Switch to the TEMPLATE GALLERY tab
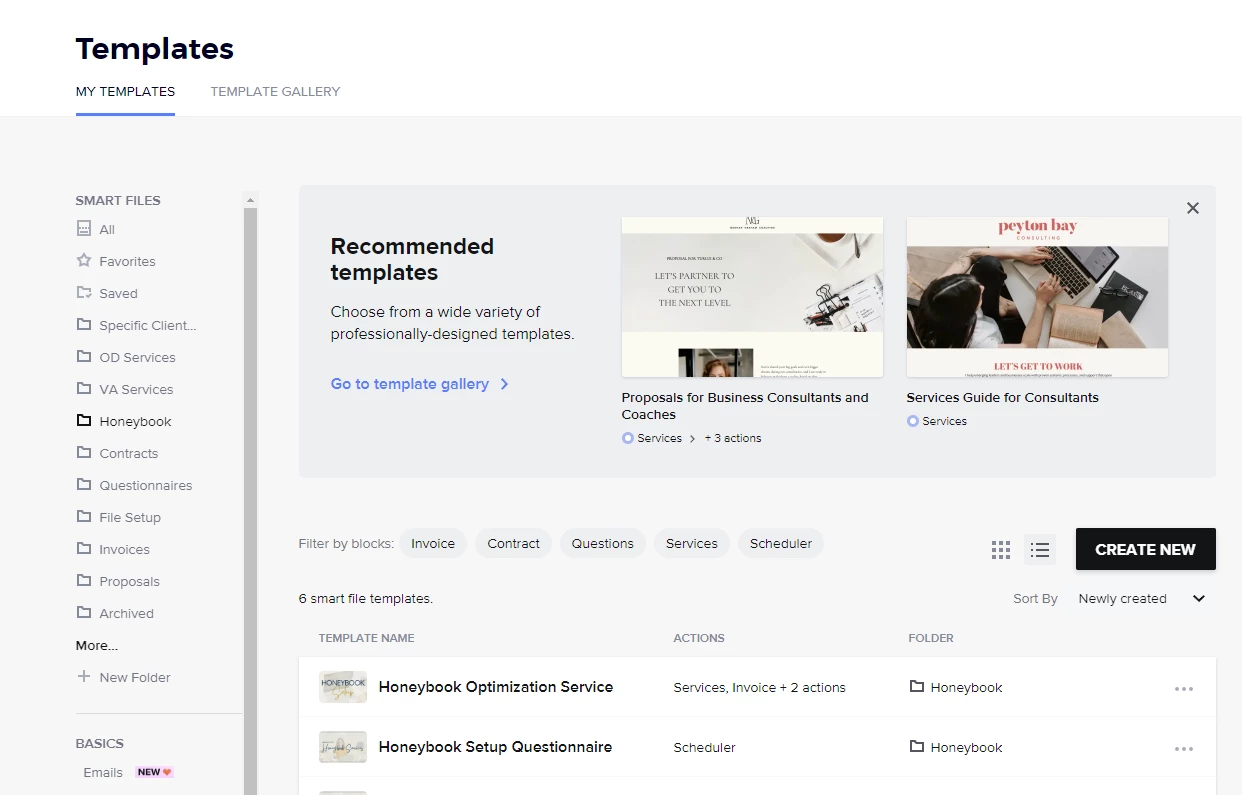This screenshot has height=795, width=1242. pyautogui.click(x=275, y=91)
